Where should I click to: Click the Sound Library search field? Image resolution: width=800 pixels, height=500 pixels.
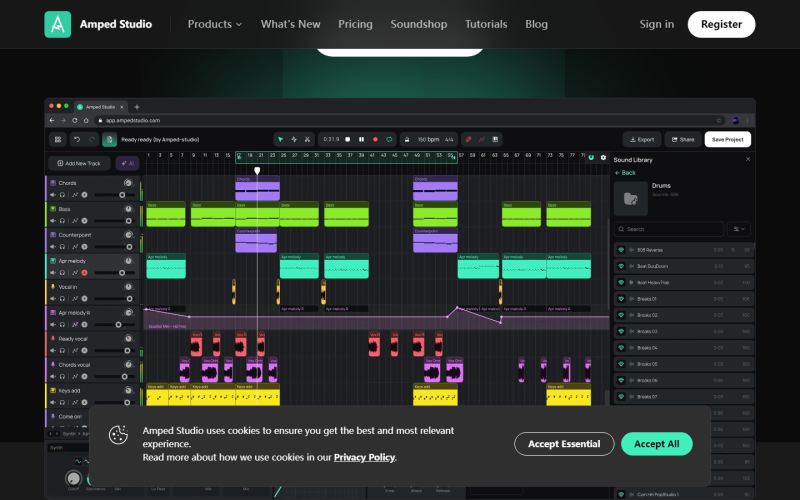coord(669,229)
